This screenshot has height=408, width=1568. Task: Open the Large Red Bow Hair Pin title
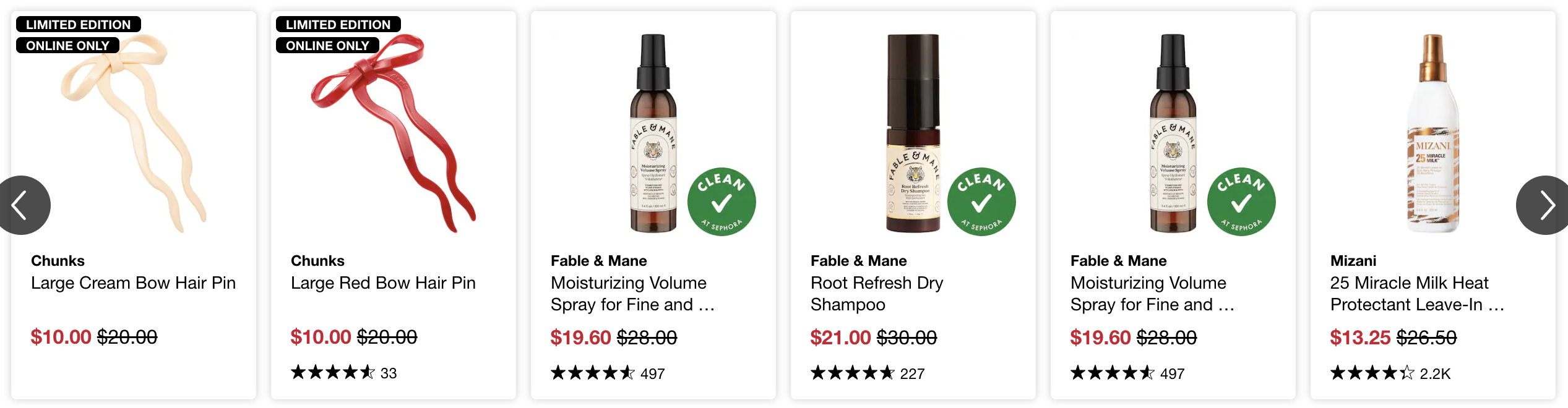pyautogui.click(x=383, y=283)
